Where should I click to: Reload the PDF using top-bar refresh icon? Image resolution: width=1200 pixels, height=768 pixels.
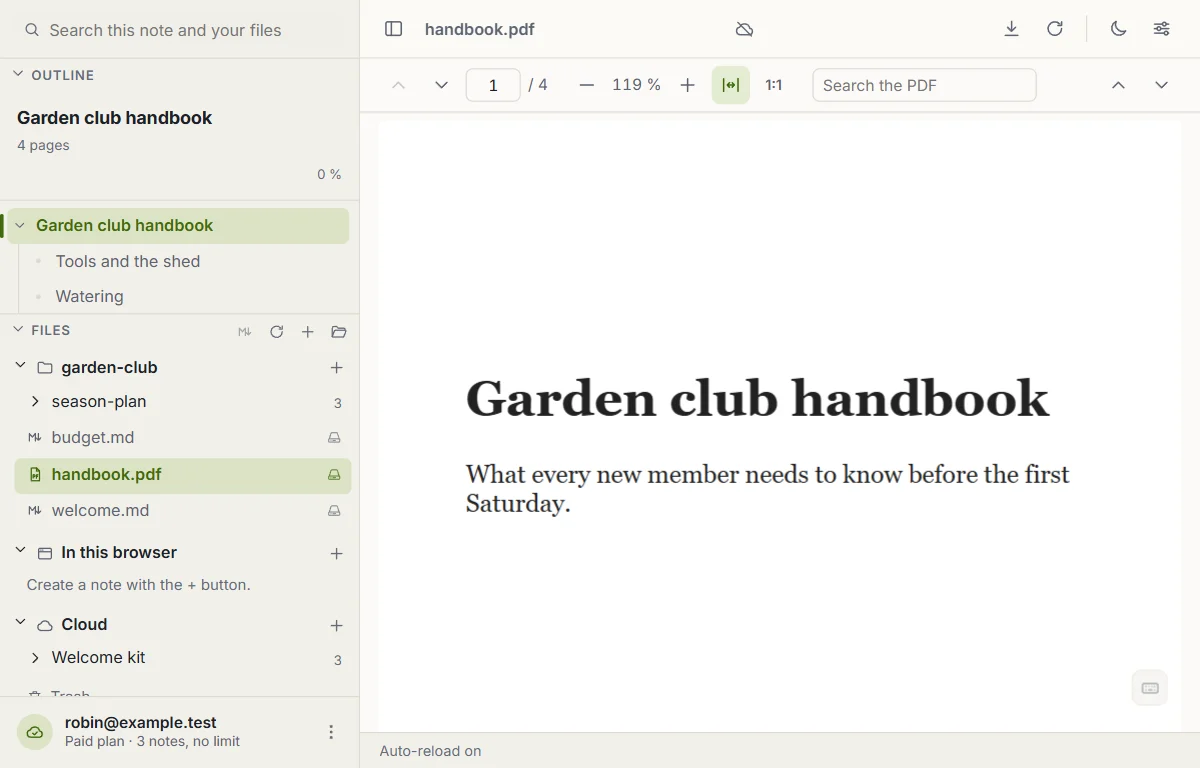[x=1055, y=29]
